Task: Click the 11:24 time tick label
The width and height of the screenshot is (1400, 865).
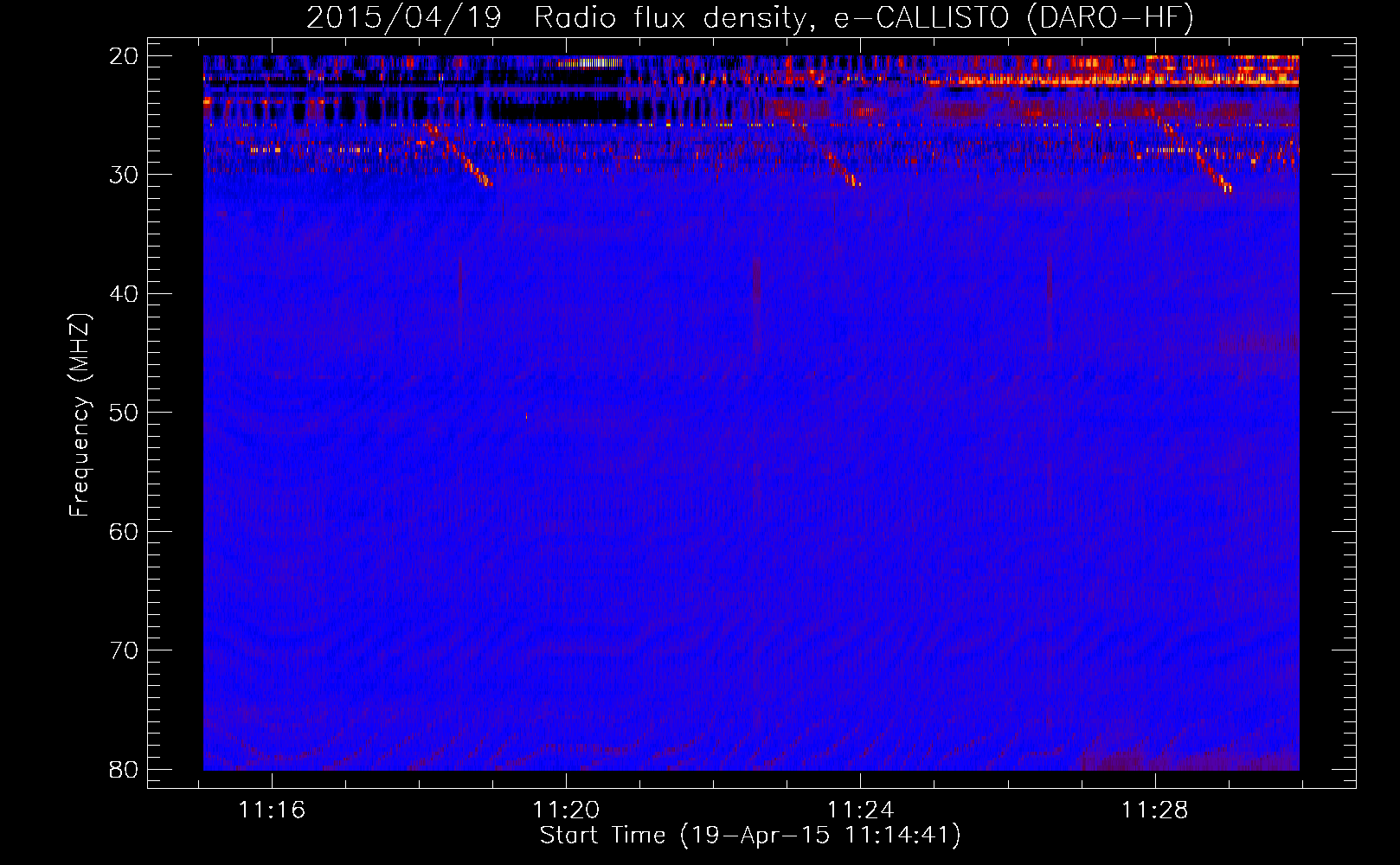Action: (861, 811)
